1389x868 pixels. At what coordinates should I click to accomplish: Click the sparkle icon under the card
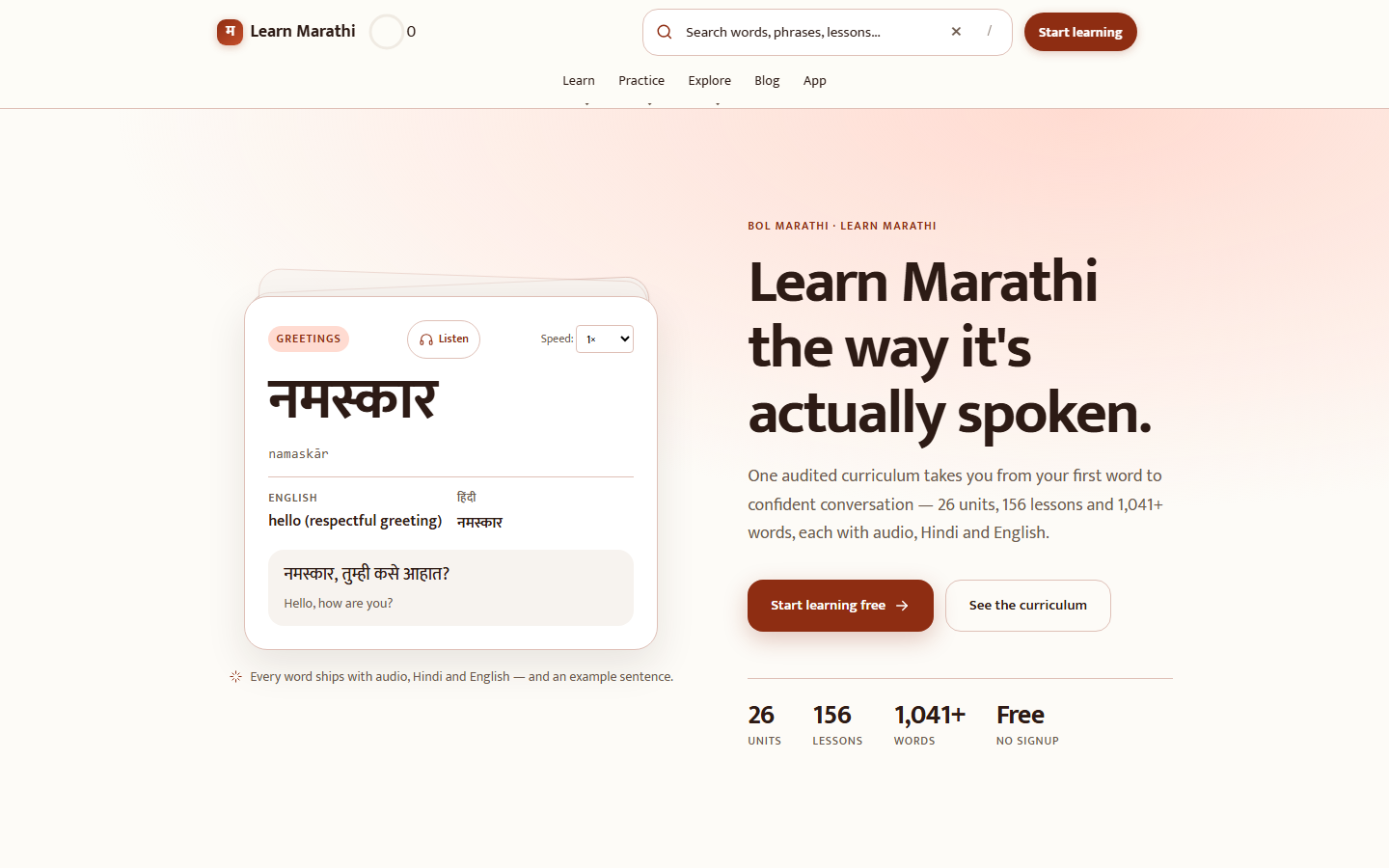pos(235,677)
